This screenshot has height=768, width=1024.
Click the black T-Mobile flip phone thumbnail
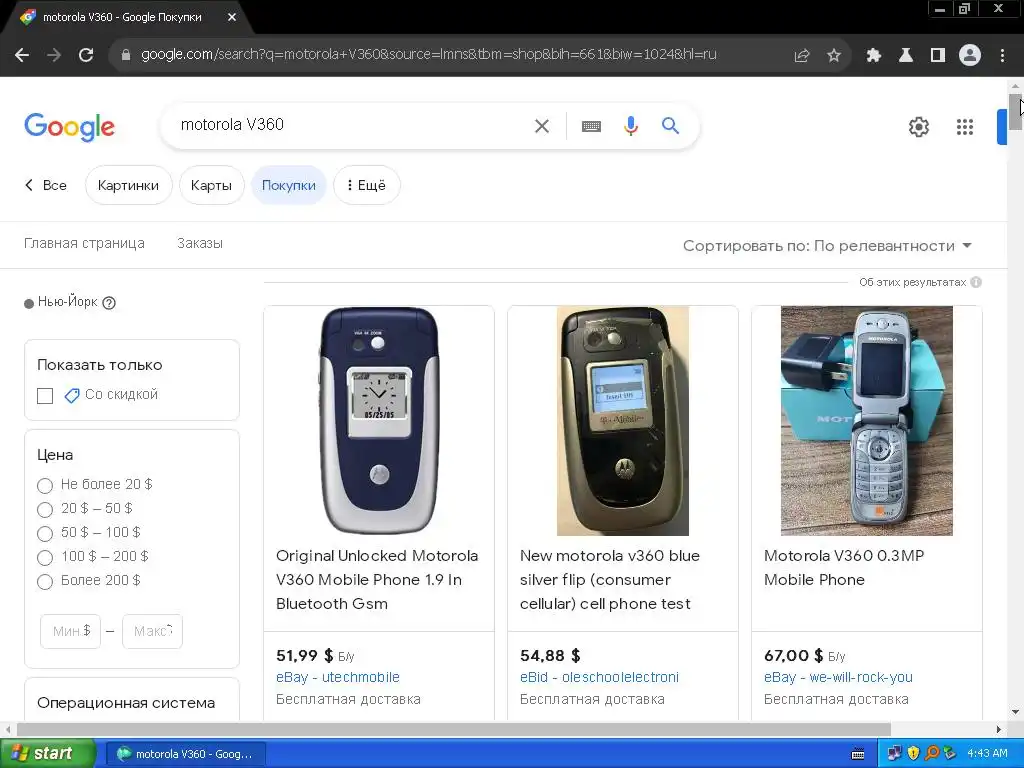click(622, 421)
